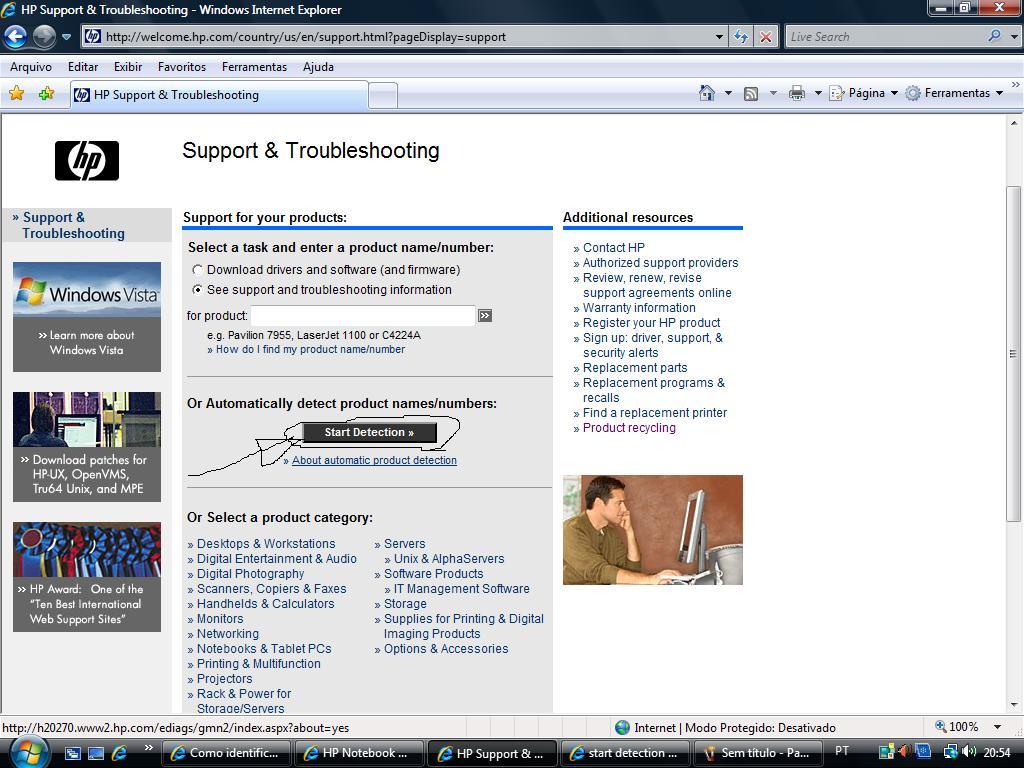Screen dimensions: 1024x768
Task: Open the Página toolbar dropdown
Action: (x=863, y=93)
